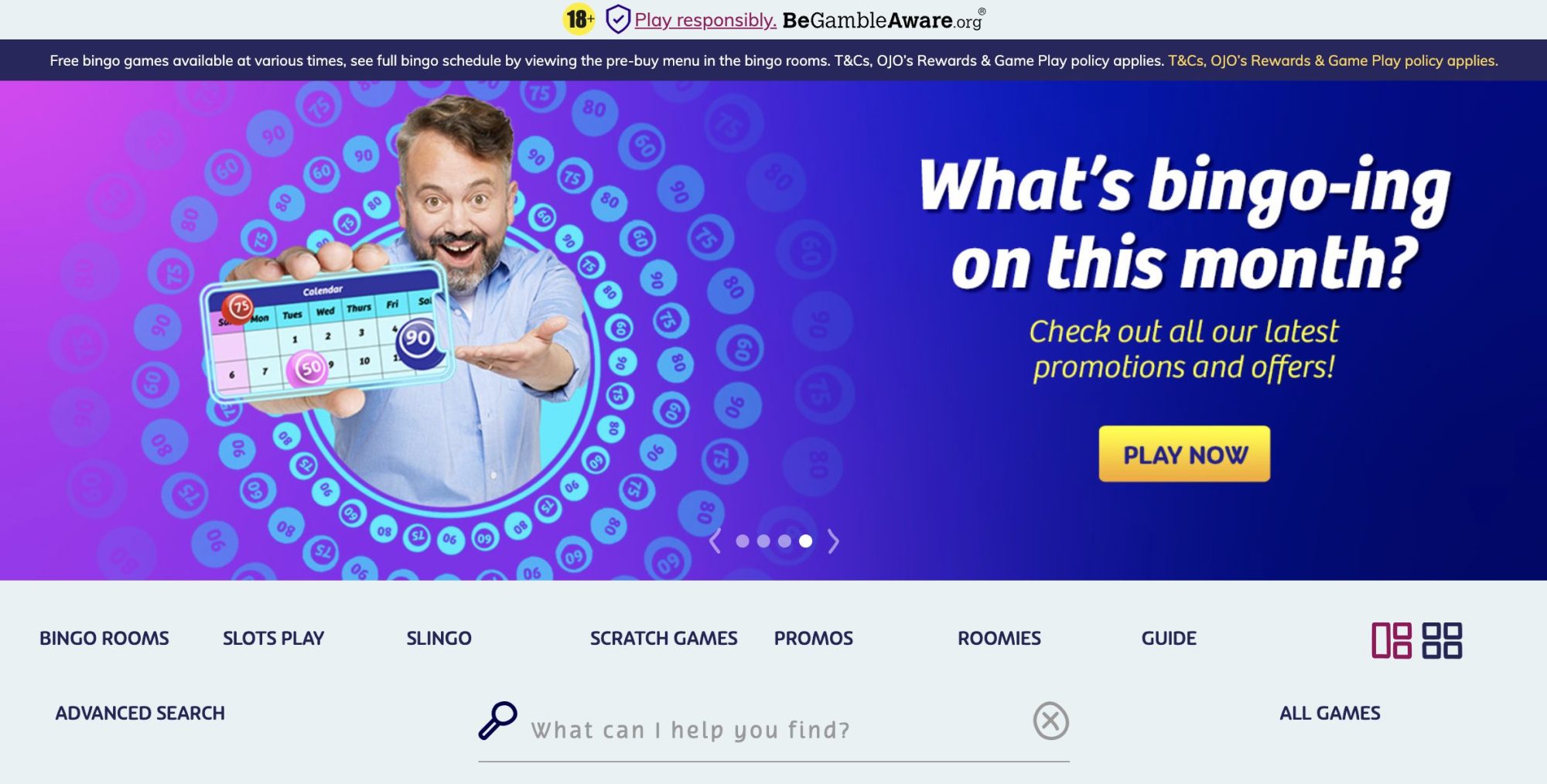Advance to next banner slide arrow
The image size is (1547, 784).
(x=833, y=541)
